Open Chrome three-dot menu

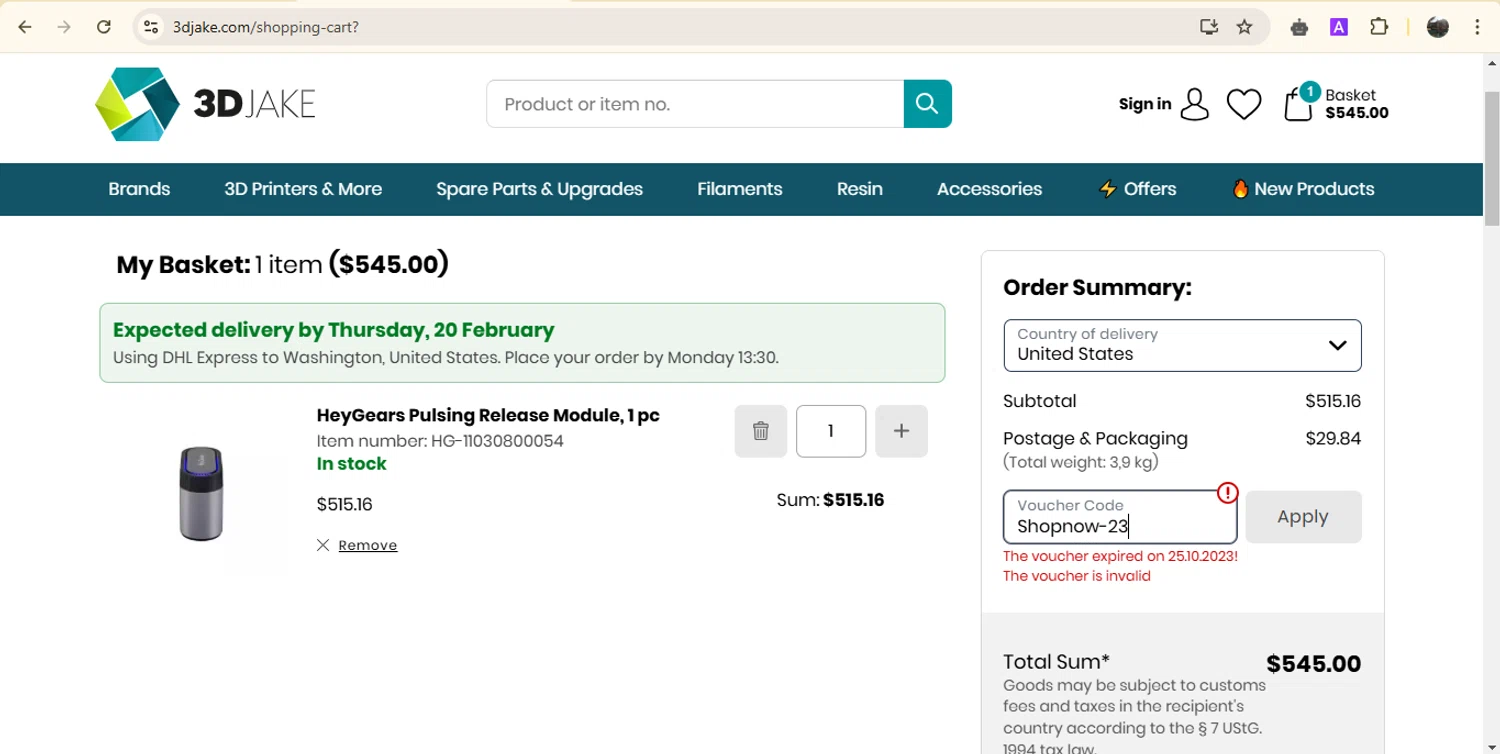coord(1477,27)
